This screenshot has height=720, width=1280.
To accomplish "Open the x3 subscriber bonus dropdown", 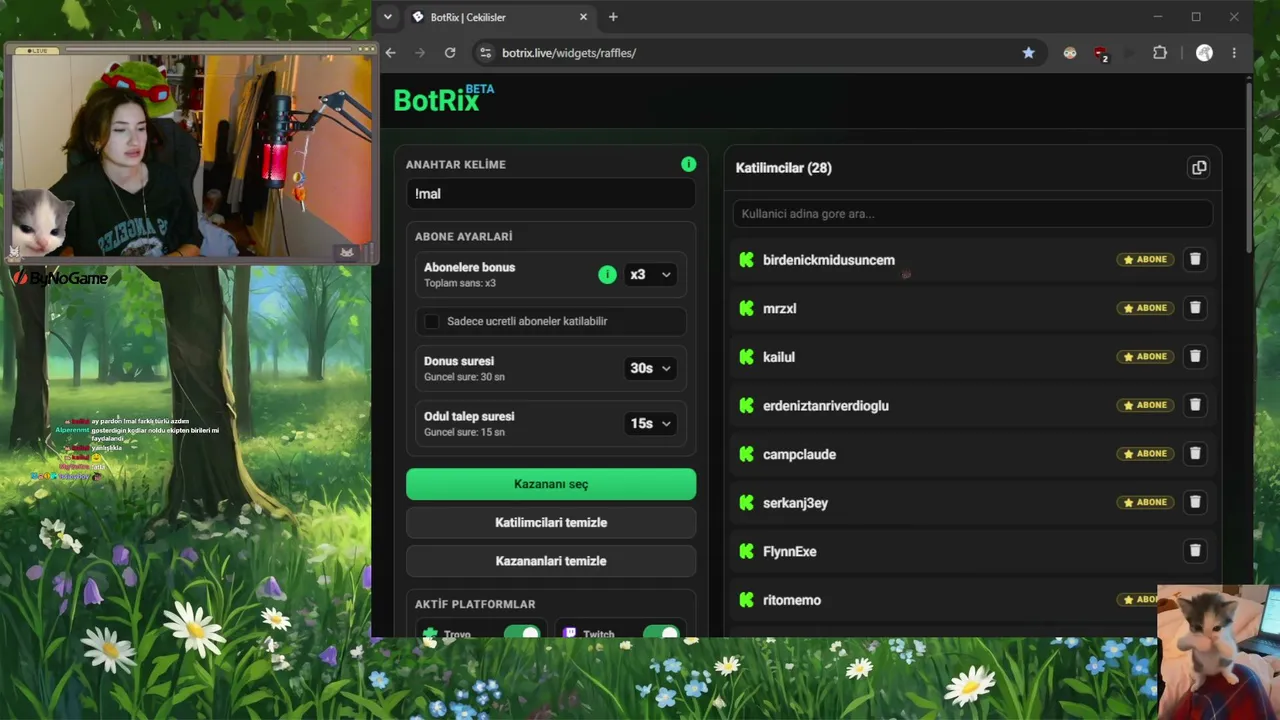I will (650, 274).
